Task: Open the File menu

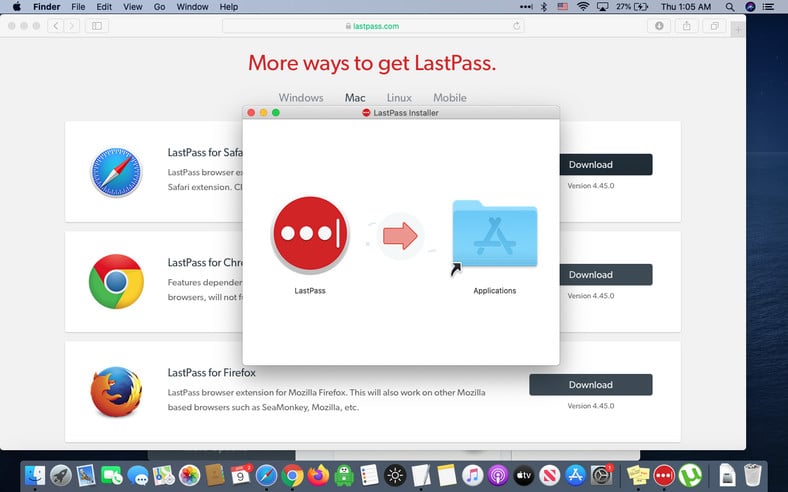Action: click(x=78, y=7)
